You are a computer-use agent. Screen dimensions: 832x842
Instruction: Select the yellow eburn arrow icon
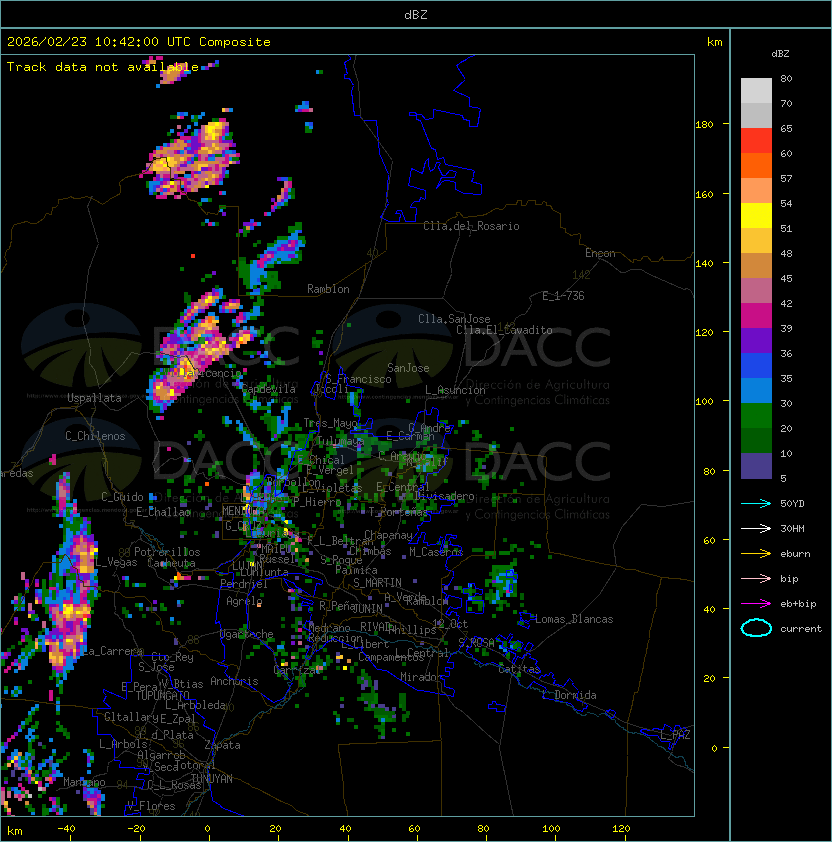pos(756,553)
